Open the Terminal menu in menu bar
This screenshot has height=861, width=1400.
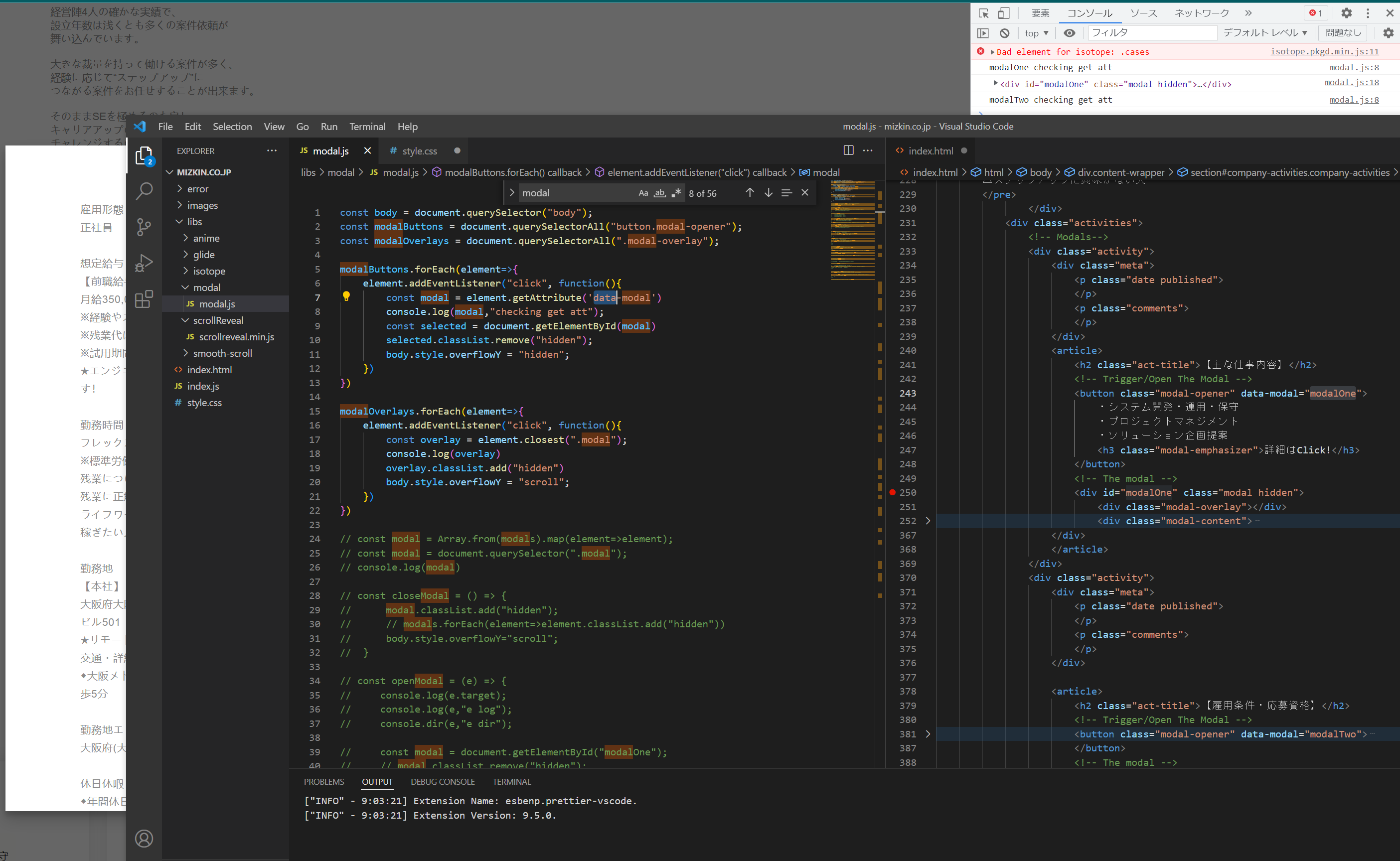point(367,127)
